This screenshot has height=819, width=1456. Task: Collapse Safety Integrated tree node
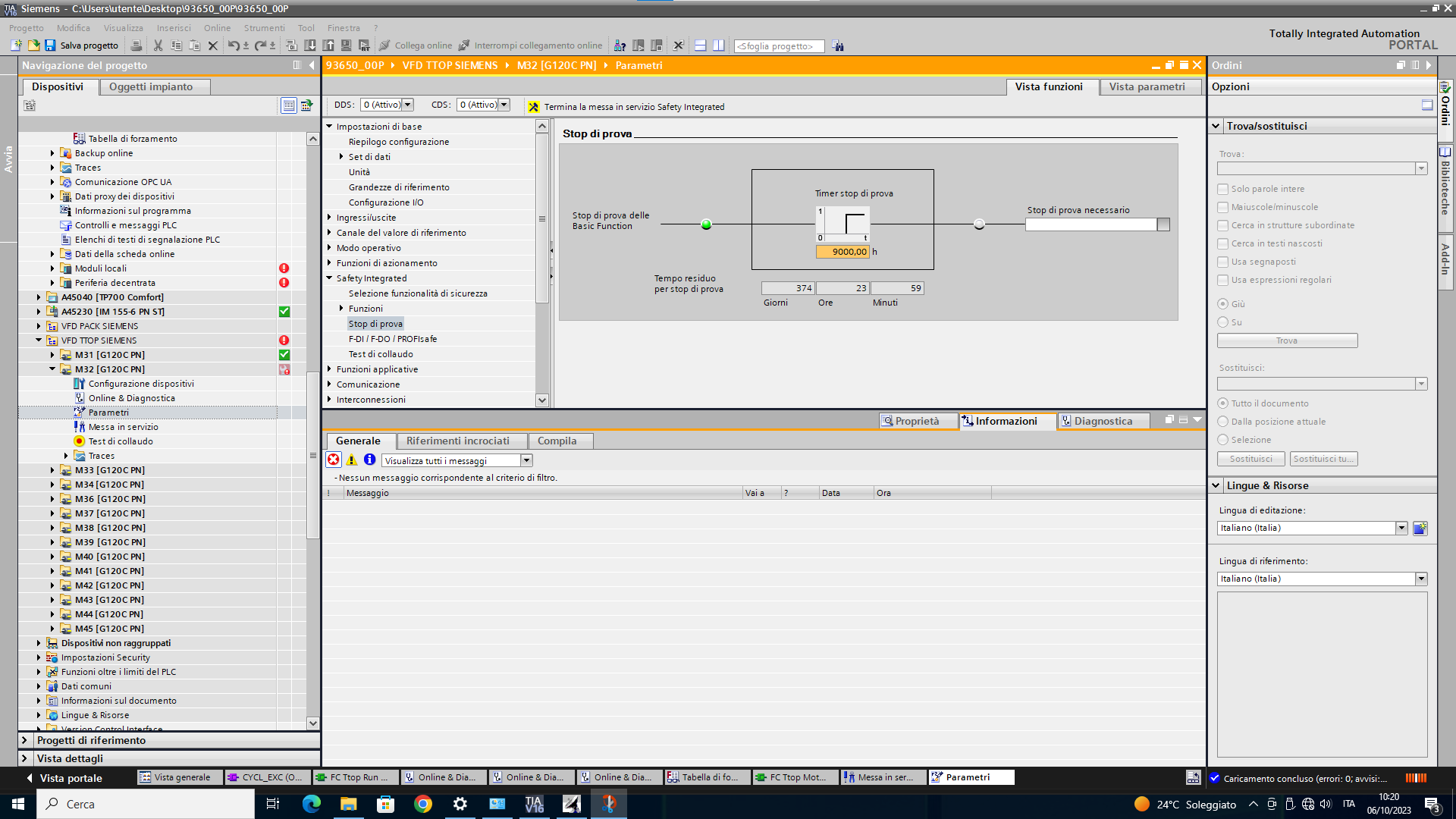tap(330, 278)
